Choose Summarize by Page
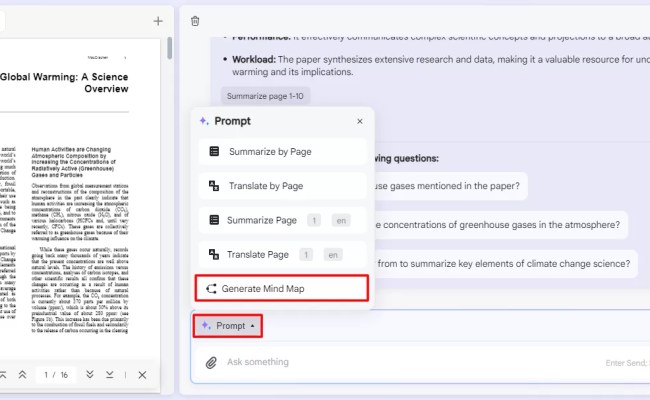 [282, 152]
